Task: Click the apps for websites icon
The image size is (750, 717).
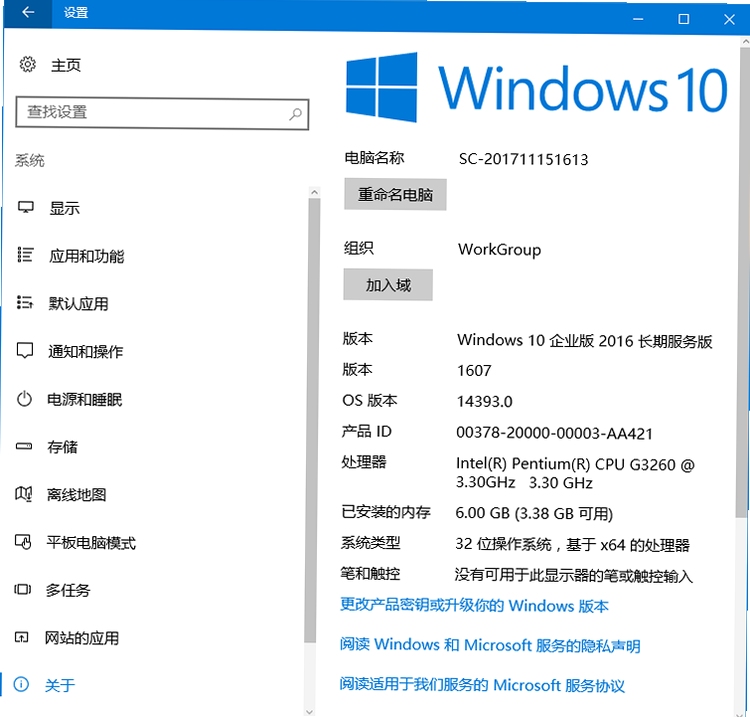Action: pos(22,637)
